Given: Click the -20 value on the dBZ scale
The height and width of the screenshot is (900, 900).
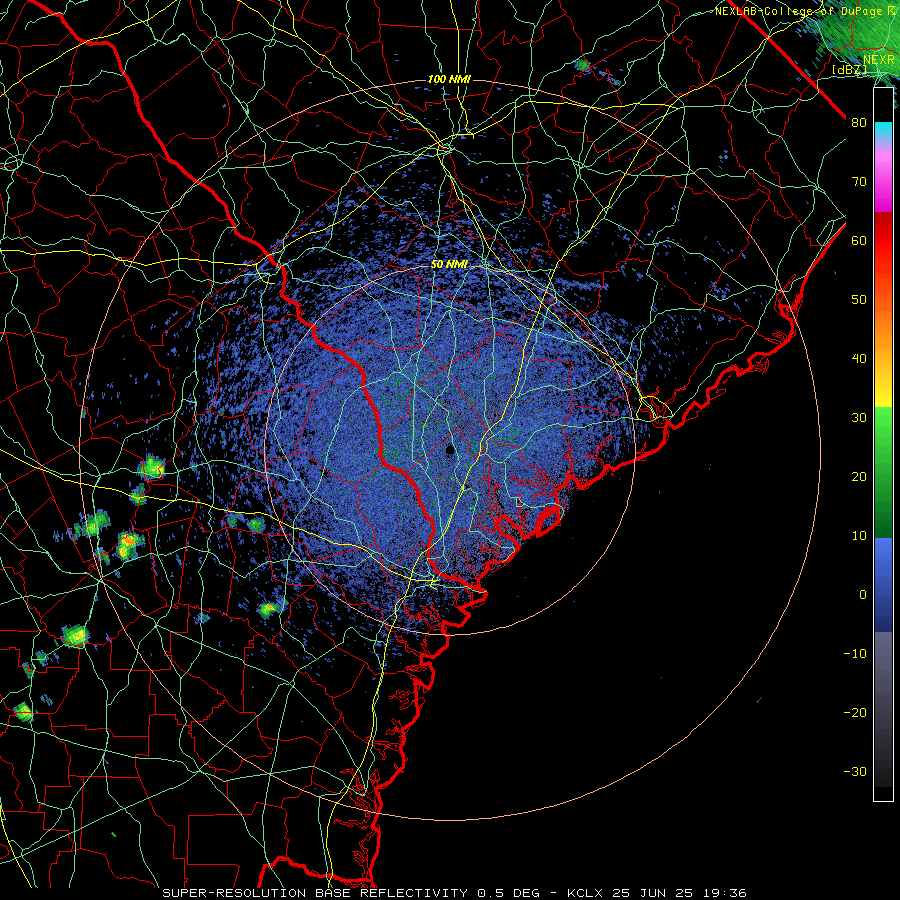Looking at the screenshot, I should point(855,712).
